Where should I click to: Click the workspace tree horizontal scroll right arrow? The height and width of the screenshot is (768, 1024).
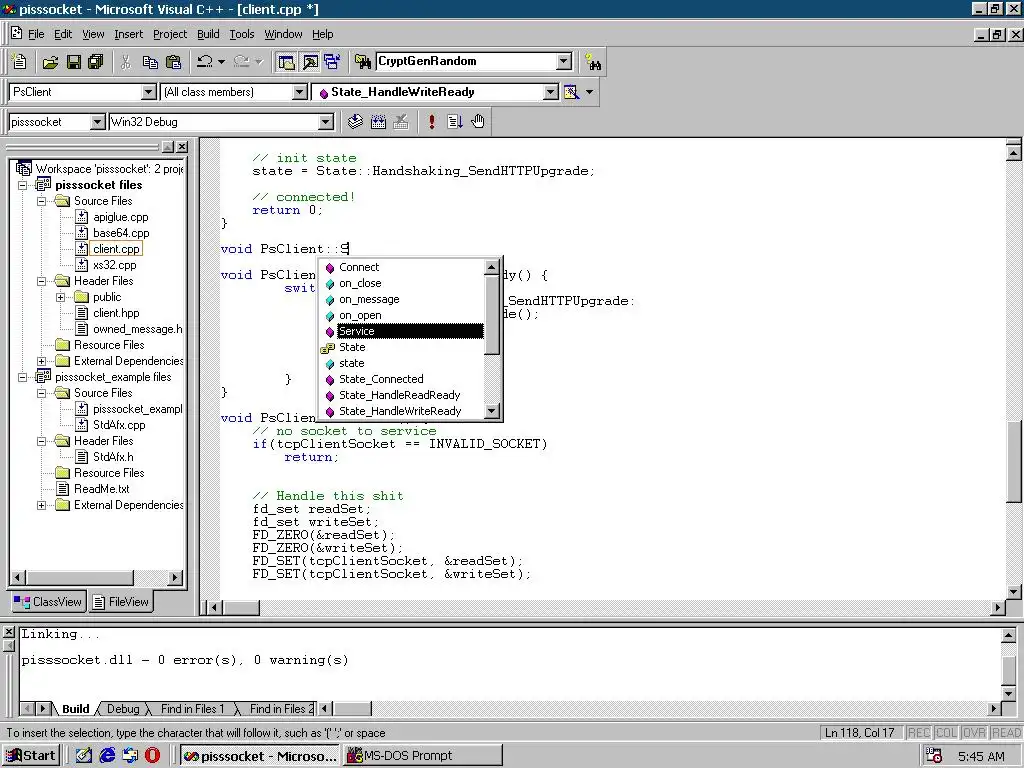tap(175, 577)
